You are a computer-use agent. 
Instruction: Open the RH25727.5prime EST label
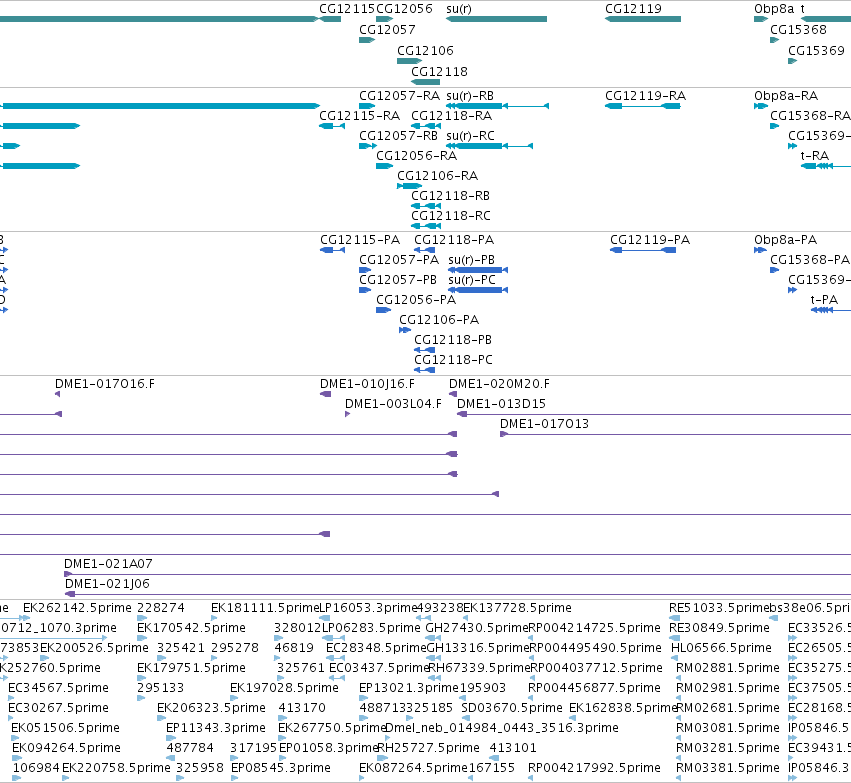[x=428, y=748]
